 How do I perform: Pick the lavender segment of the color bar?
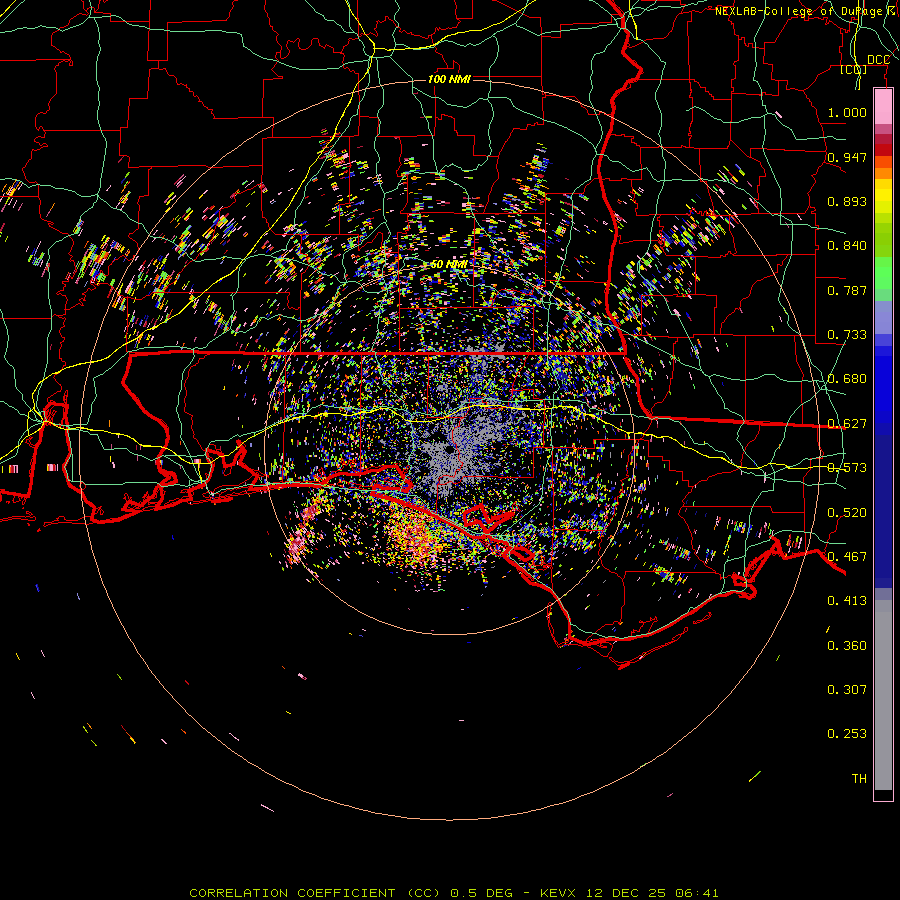click(883, 317)
